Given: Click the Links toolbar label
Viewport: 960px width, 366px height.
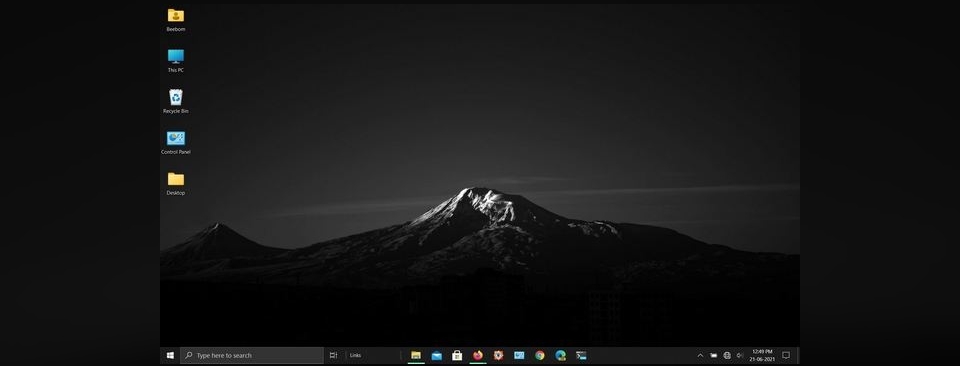Looking at the screenshot, I should point(355,356).
